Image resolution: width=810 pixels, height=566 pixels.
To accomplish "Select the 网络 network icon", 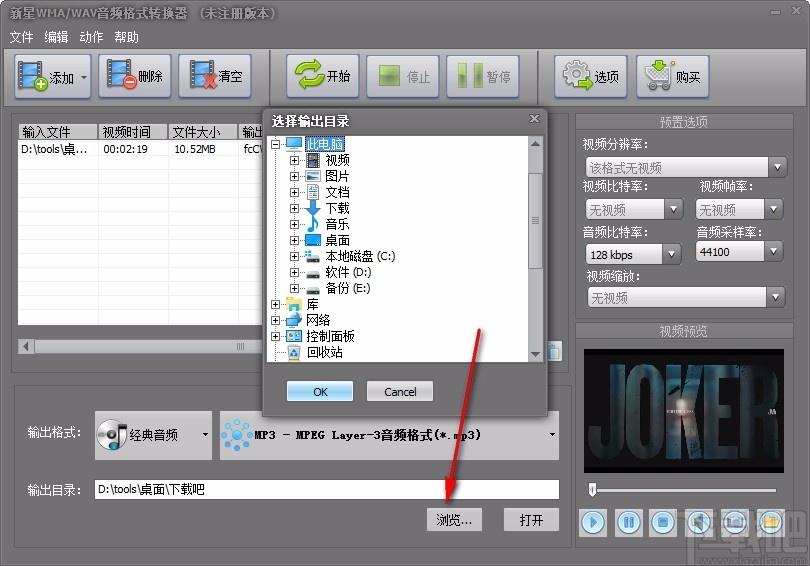I will [294, 320].
